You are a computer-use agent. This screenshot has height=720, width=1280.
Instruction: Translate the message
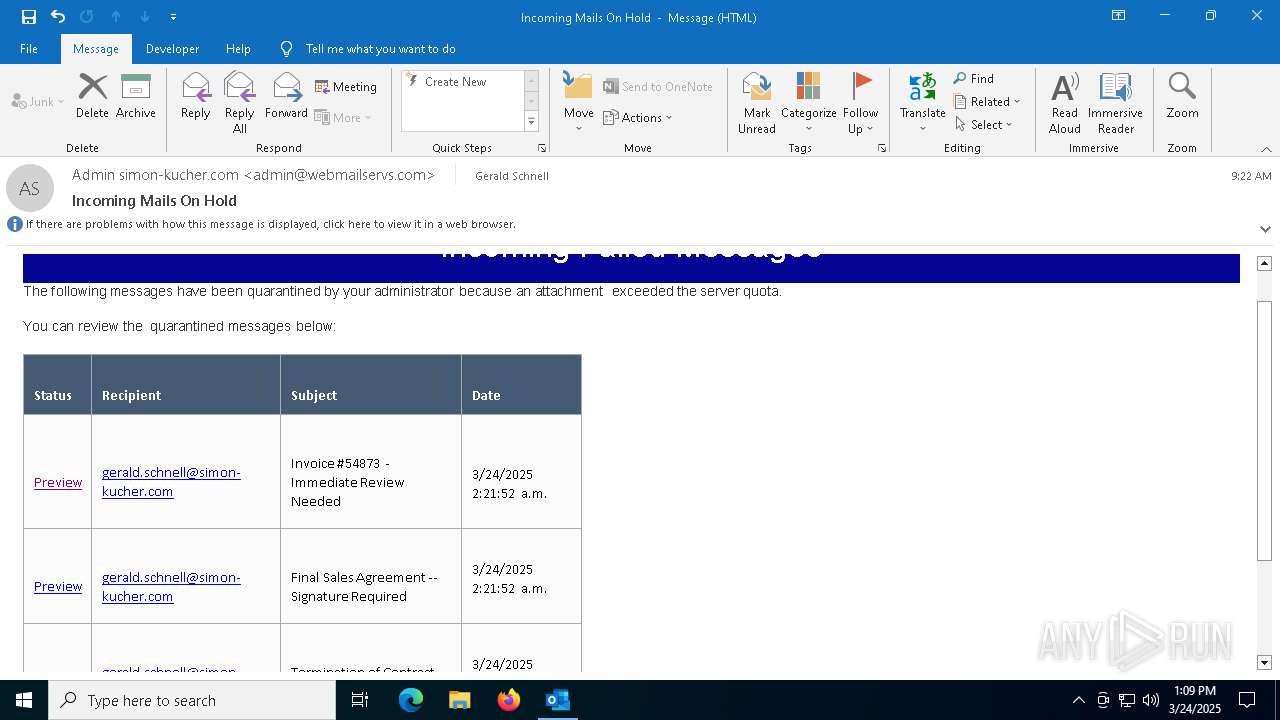point(922,102)
